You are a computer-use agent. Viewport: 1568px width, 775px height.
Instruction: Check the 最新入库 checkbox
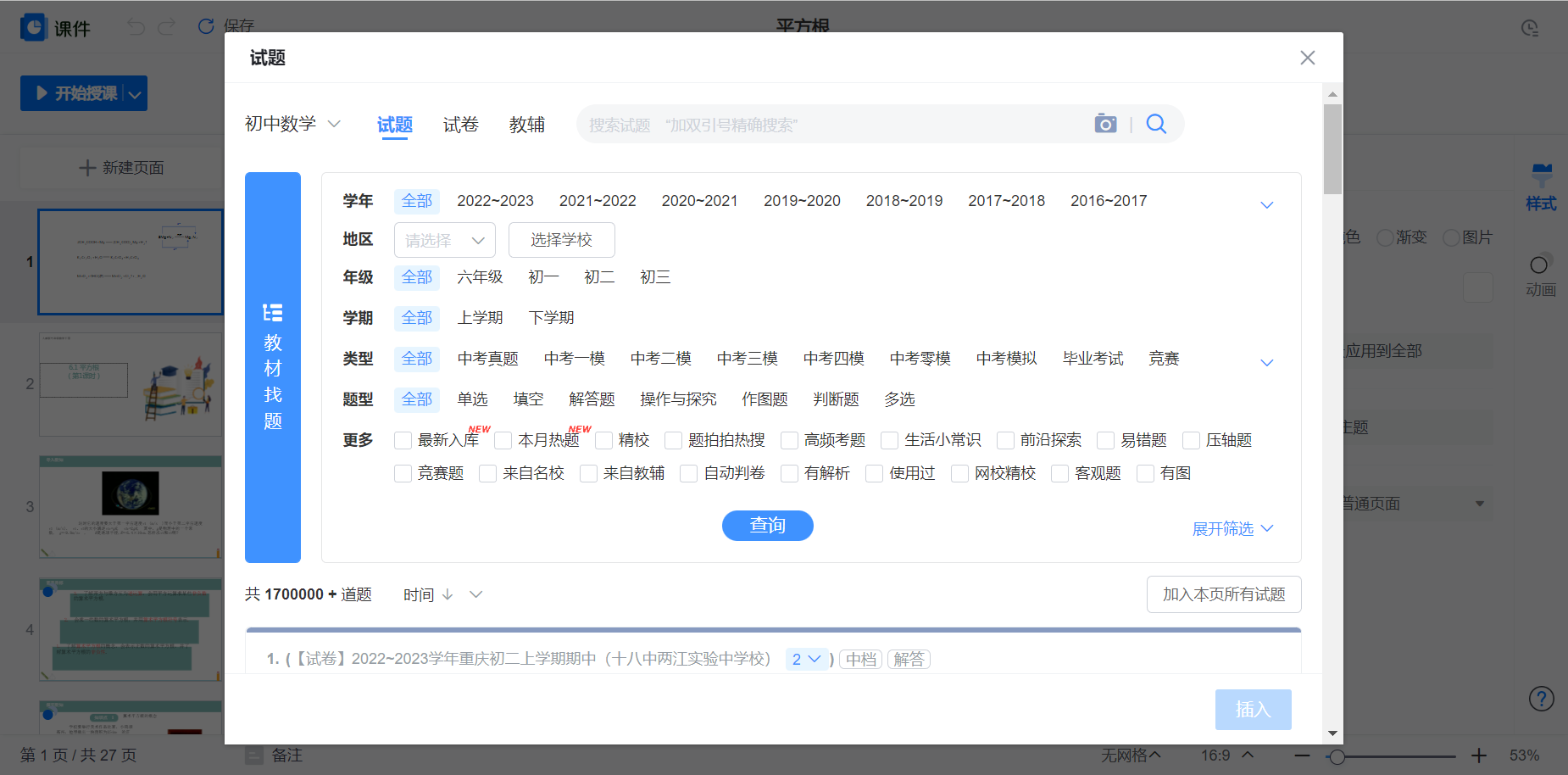pos(403,440)
